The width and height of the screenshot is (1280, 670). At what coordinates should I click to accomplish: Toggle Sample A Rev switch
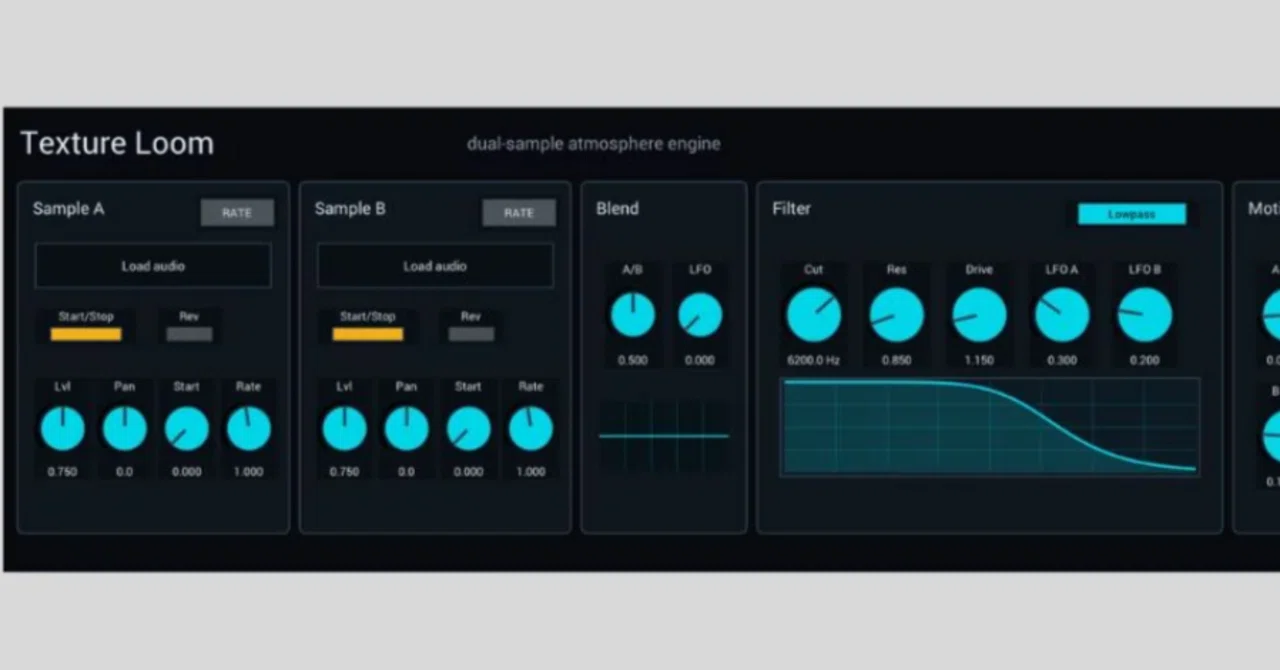190,334
